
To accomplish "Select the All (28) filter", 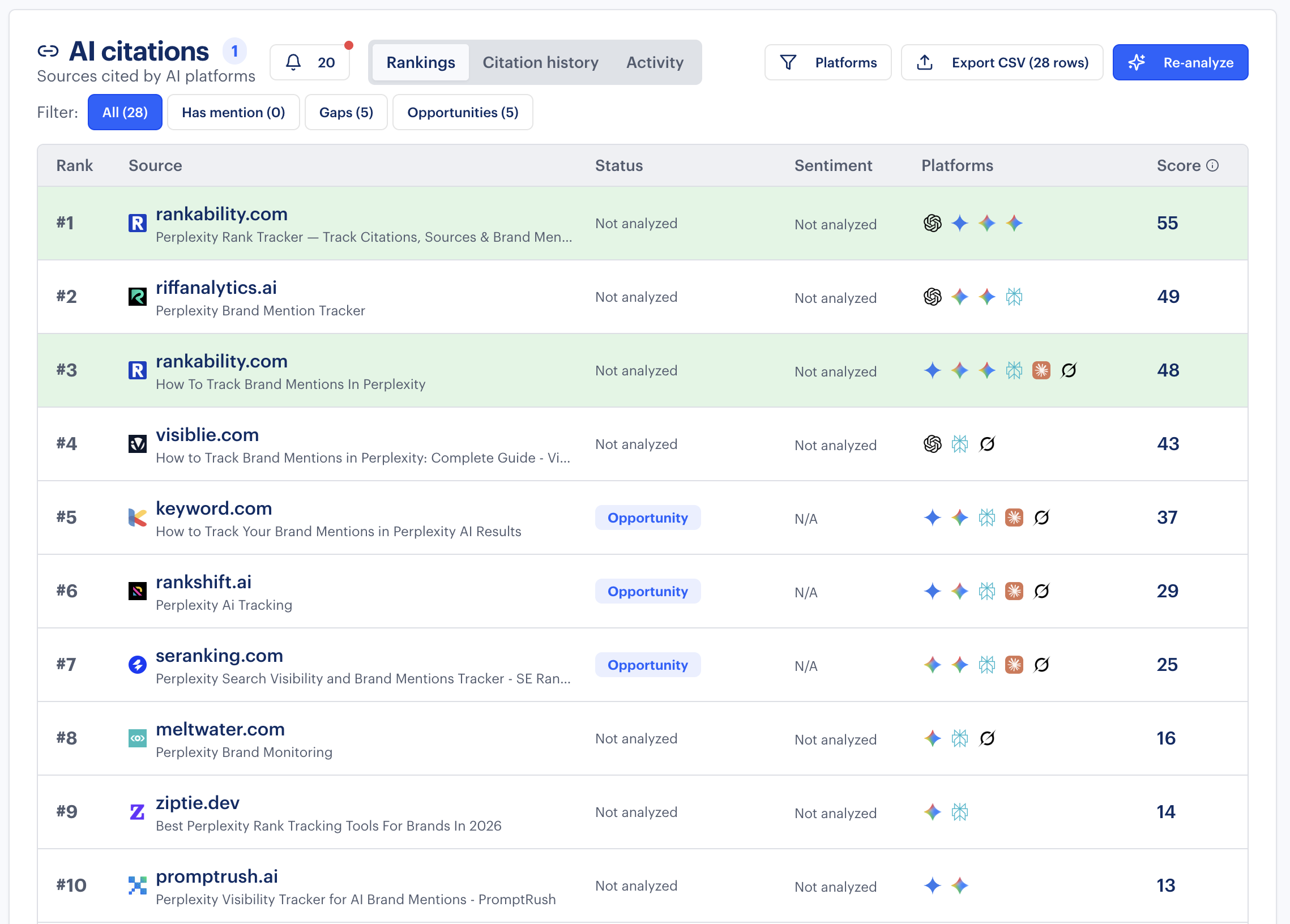I will pos(125,112).
